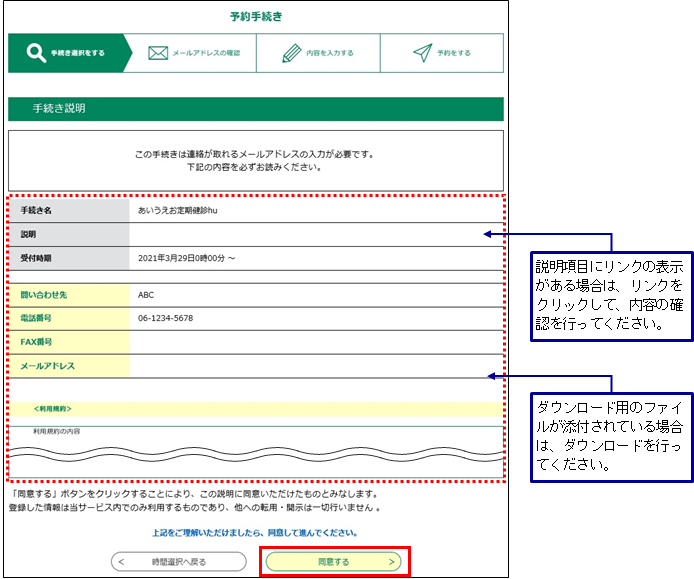Image resolution: width=694 pixels, height=579 pixels.
Task: Click the paper plane icon for reservation step
Action: point(422,53)
